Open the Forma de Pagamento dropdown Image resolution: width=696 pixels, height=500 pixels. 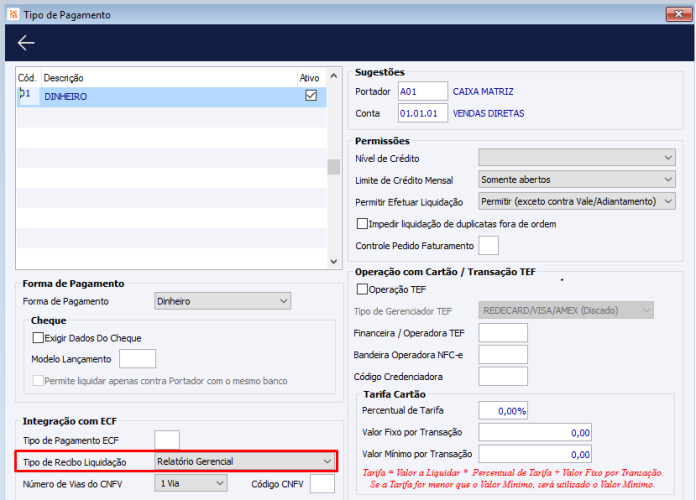(x=222, y=301)
